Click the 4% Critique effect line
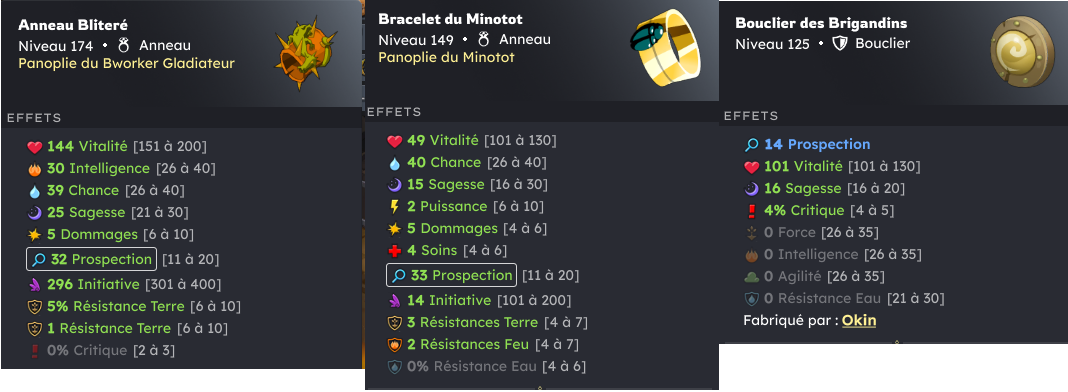Screen dimensions: 1068x392 [x=820, y=210]
